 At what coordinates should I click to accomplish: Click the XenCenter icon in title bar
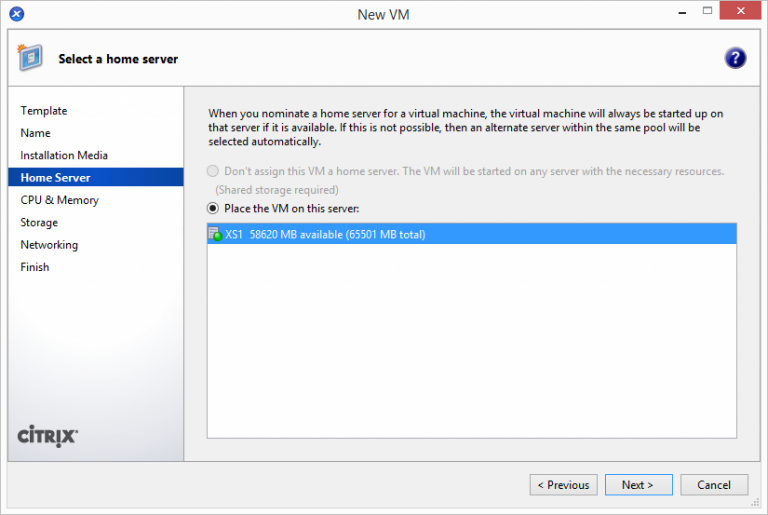coord(17,14)
